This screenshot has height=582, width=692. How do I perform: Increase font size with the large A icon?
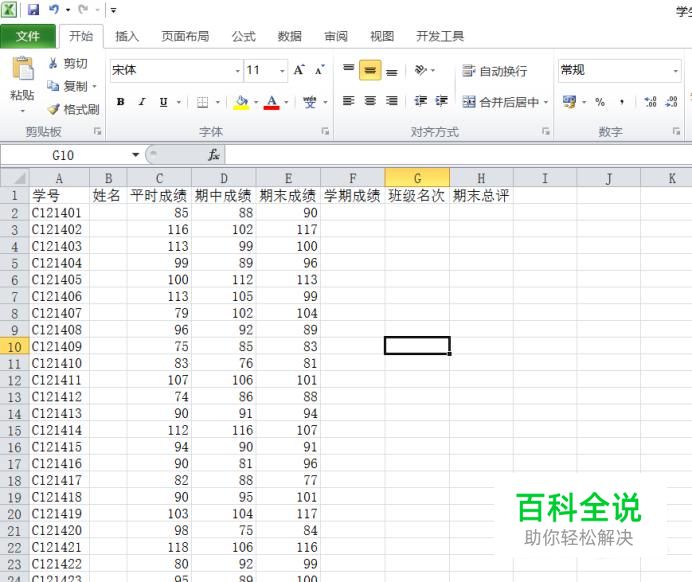point(299,70)
